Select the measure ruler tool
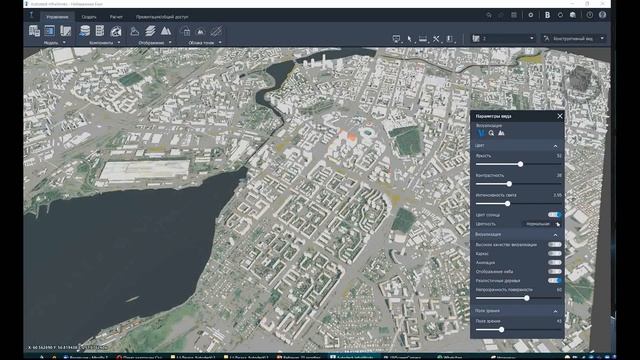 [x=423, y=39]
